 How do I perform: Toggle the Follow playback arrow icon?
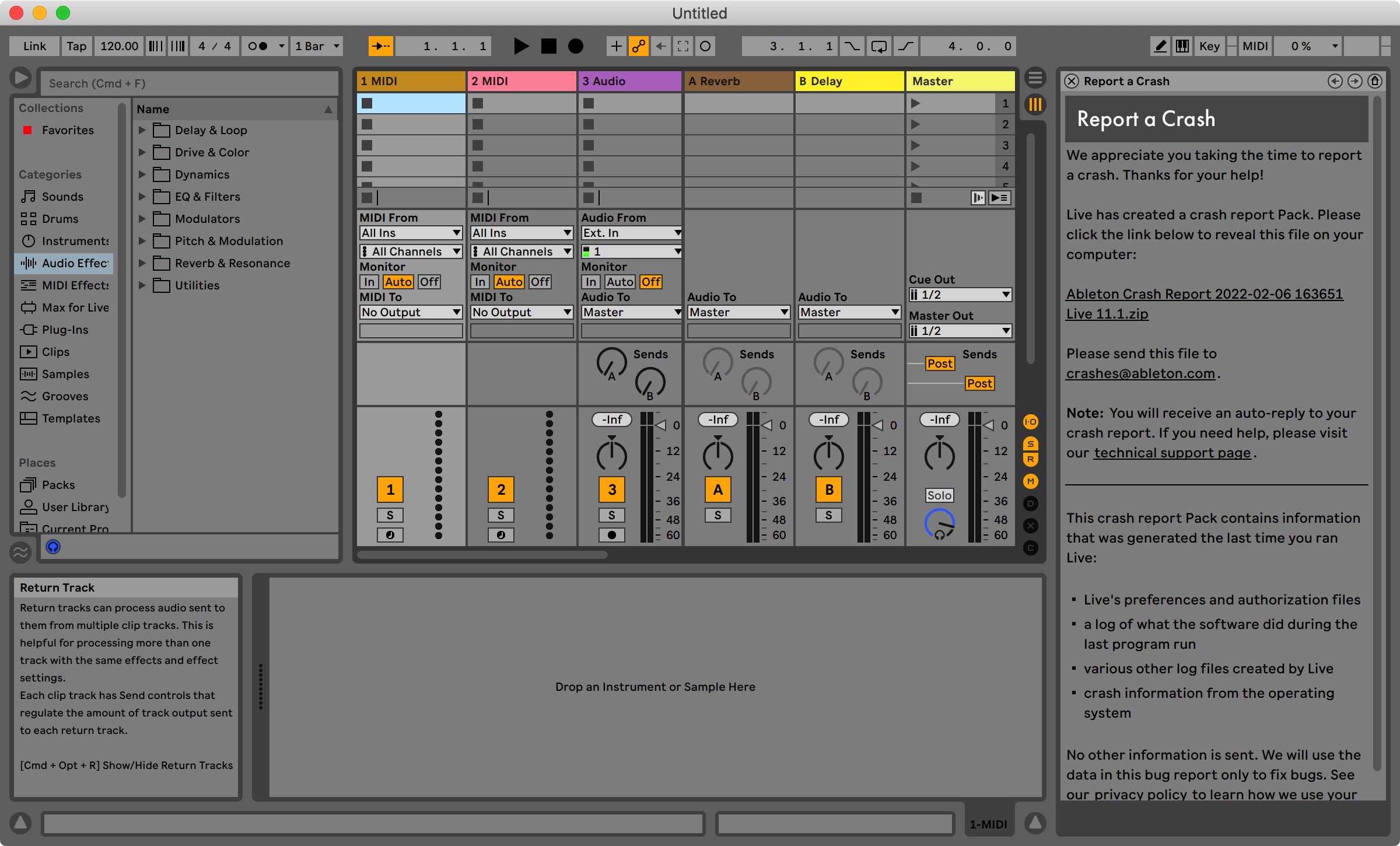381,46
